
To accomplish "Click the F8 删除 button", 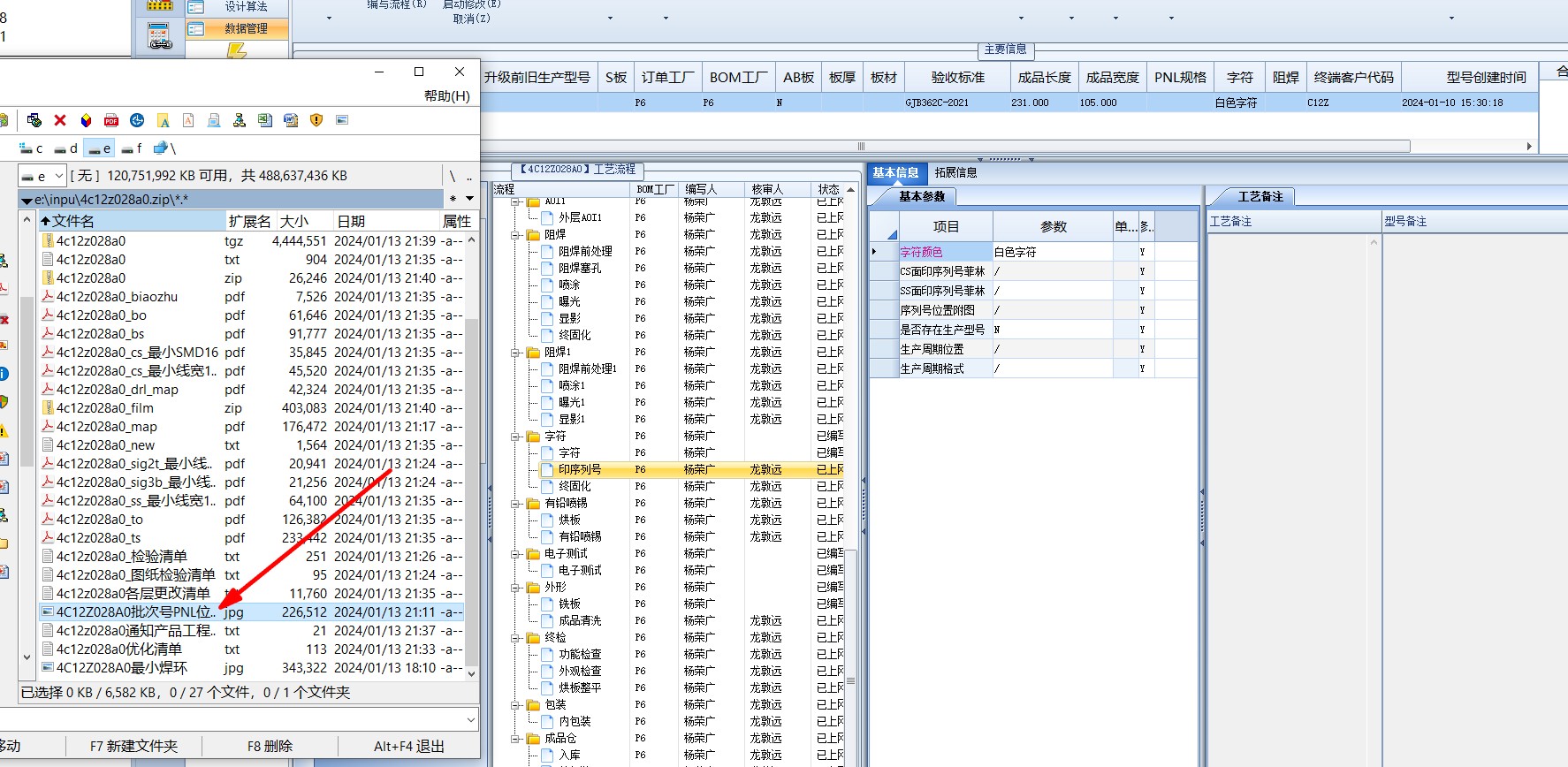I will [x=270, y=747].
